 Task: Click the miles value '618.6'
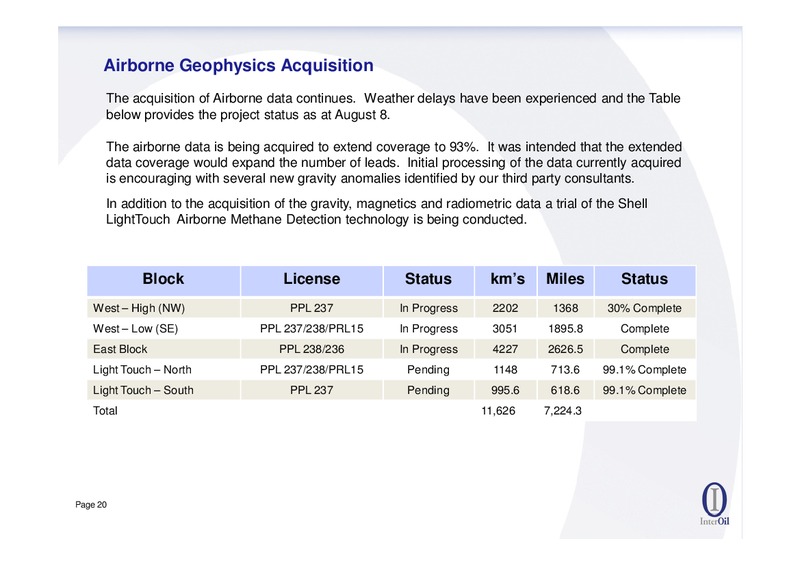click(x=565, y=390)
